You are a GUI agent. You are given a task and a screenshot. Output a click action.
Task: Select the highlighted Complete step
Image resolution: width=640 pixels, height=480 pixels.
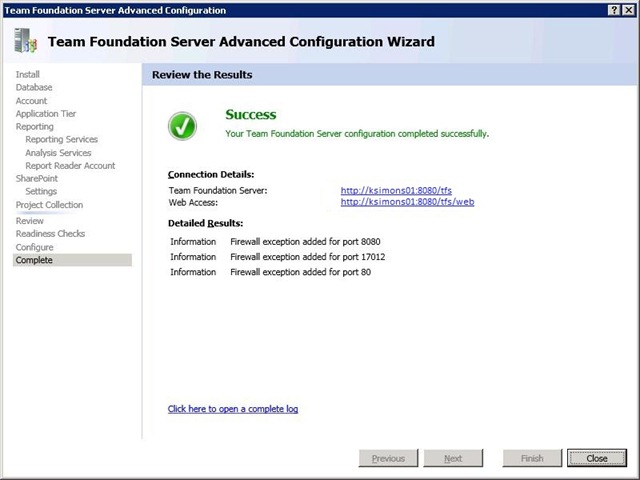72,260
